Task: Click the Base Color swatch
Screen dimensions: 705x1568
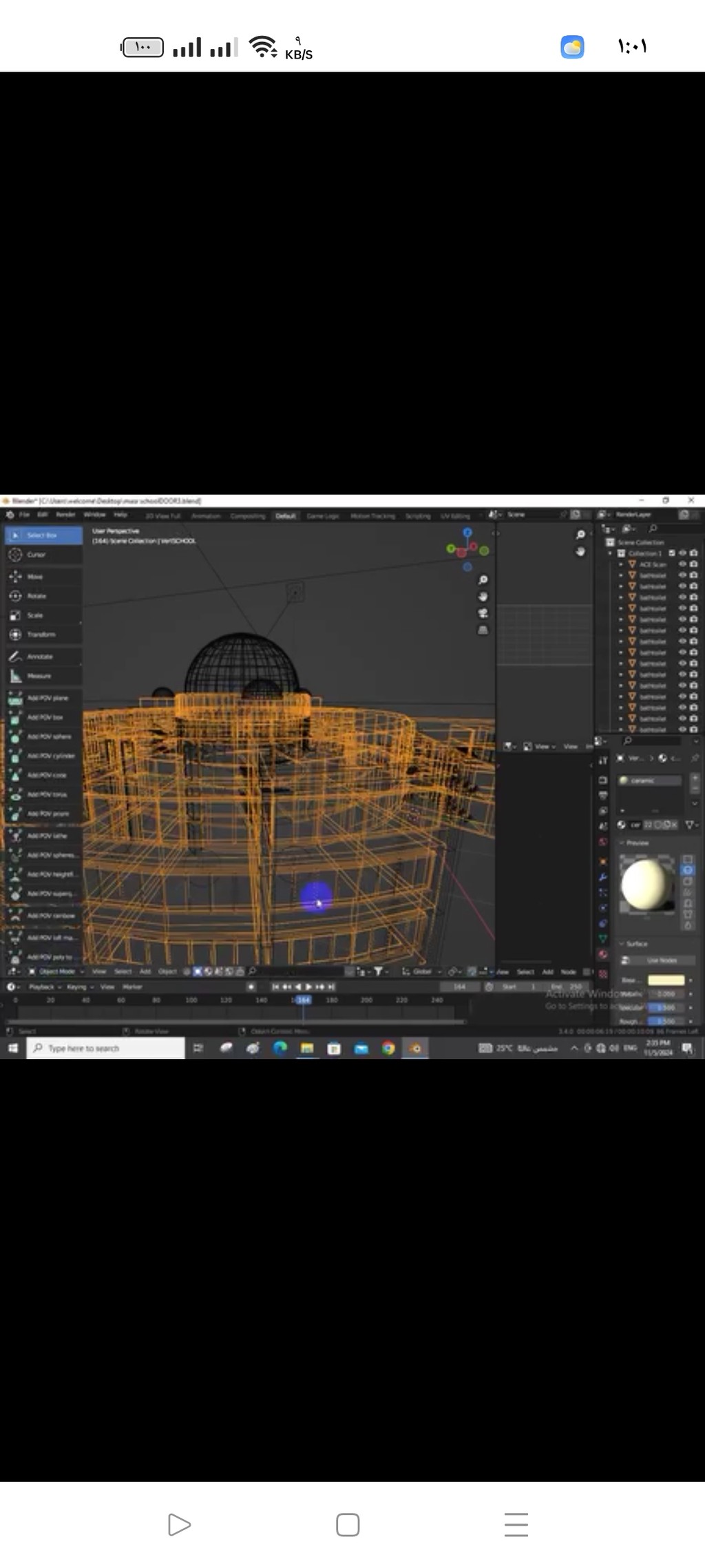Action: pos(666,980)
